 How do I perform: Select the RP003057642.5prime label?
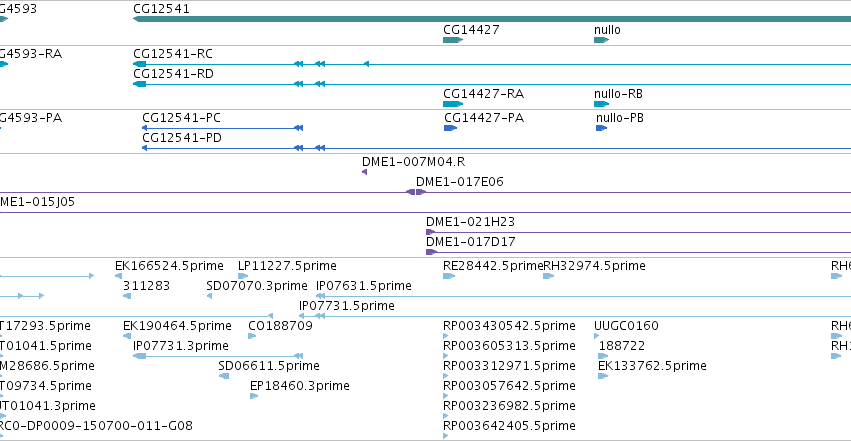[x=509, y=386]
